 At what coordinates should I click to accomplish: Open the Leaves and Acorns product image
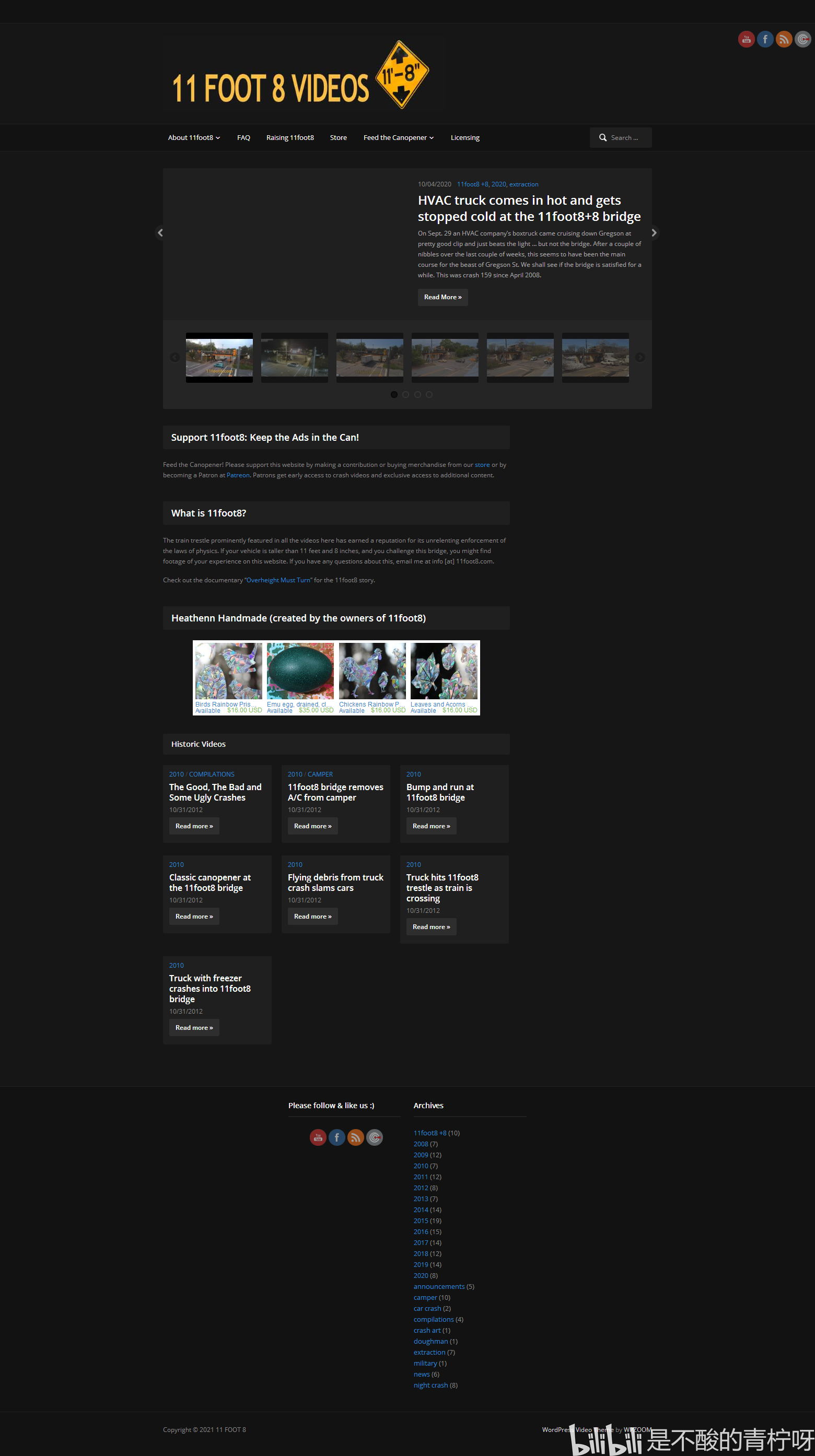(444, 671)
